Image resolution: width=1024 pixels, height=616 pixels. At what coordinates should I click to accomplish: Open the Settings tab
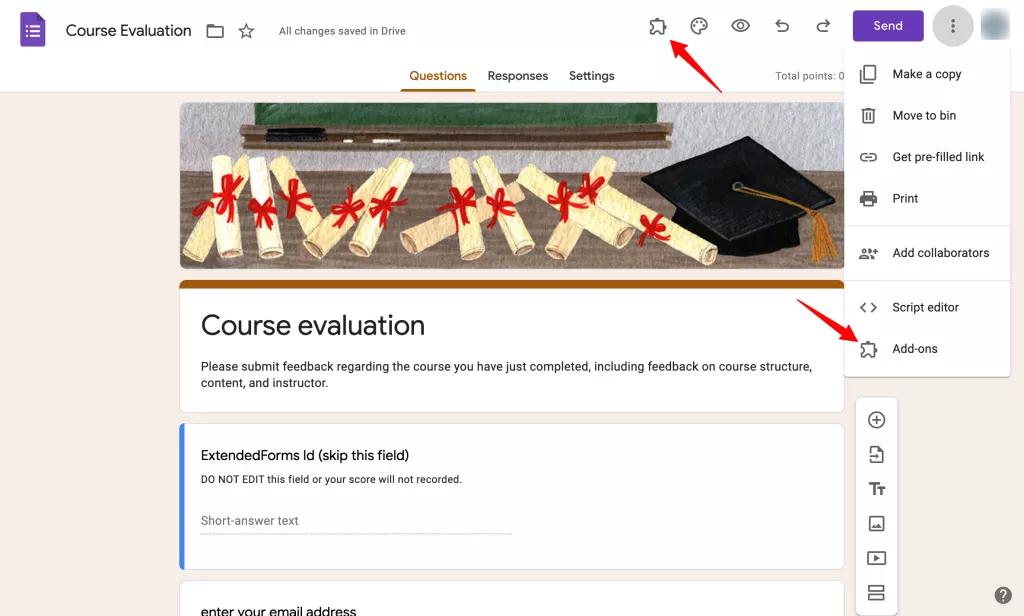(x=591, y=76)
